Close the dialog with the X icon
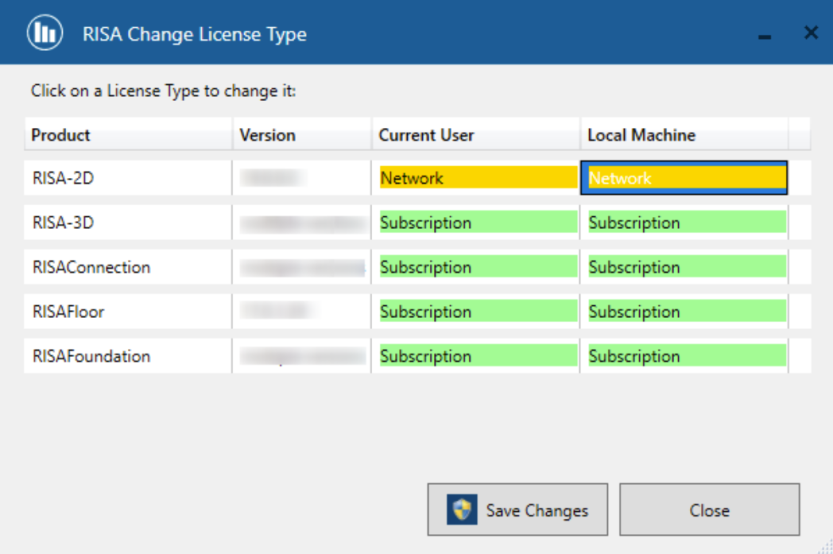833x554 pixels. pyautogui.click(x=811, y=33)
